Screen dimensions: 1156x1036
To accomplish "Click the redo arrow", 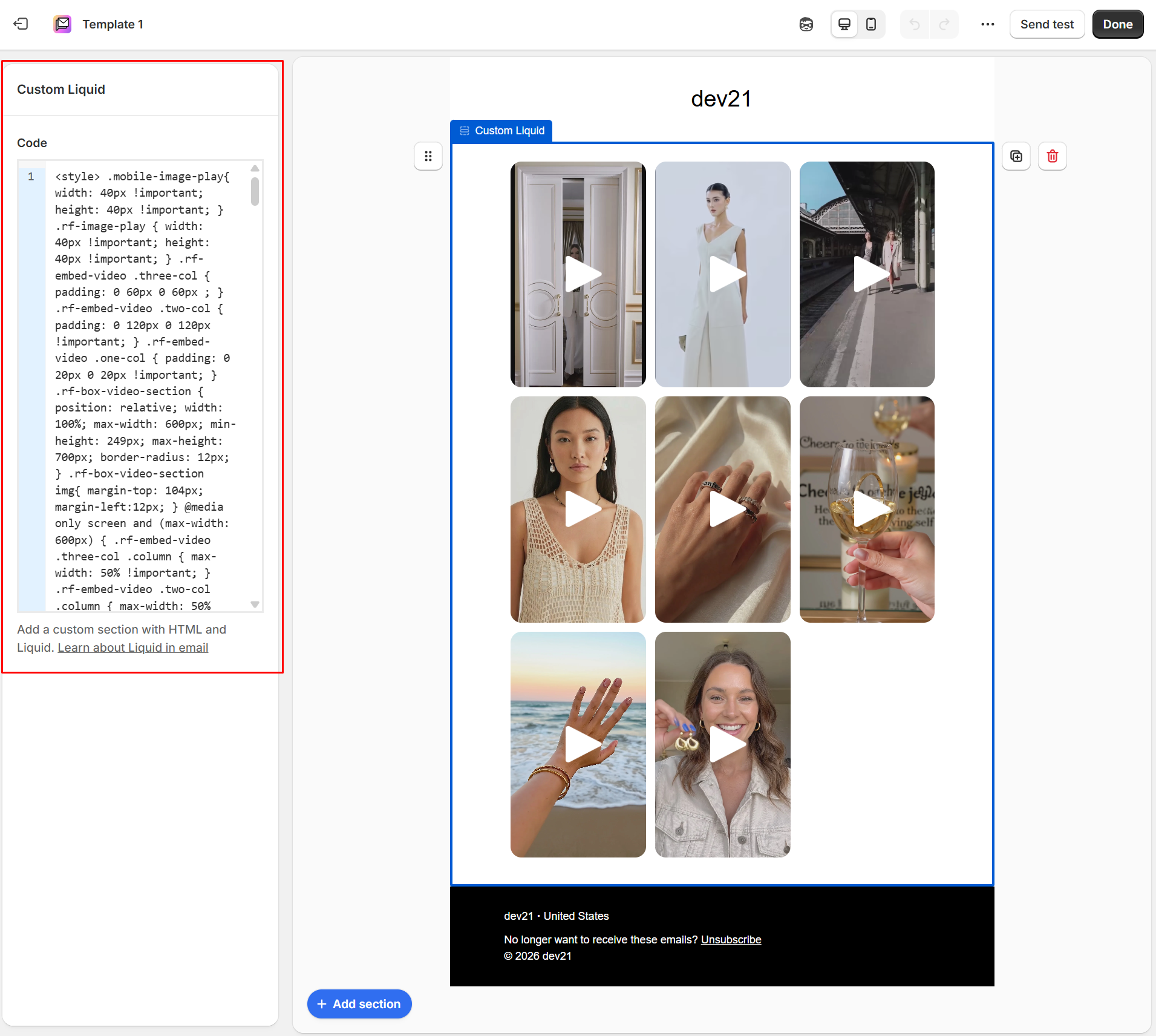I will click(x=944, y=24).
